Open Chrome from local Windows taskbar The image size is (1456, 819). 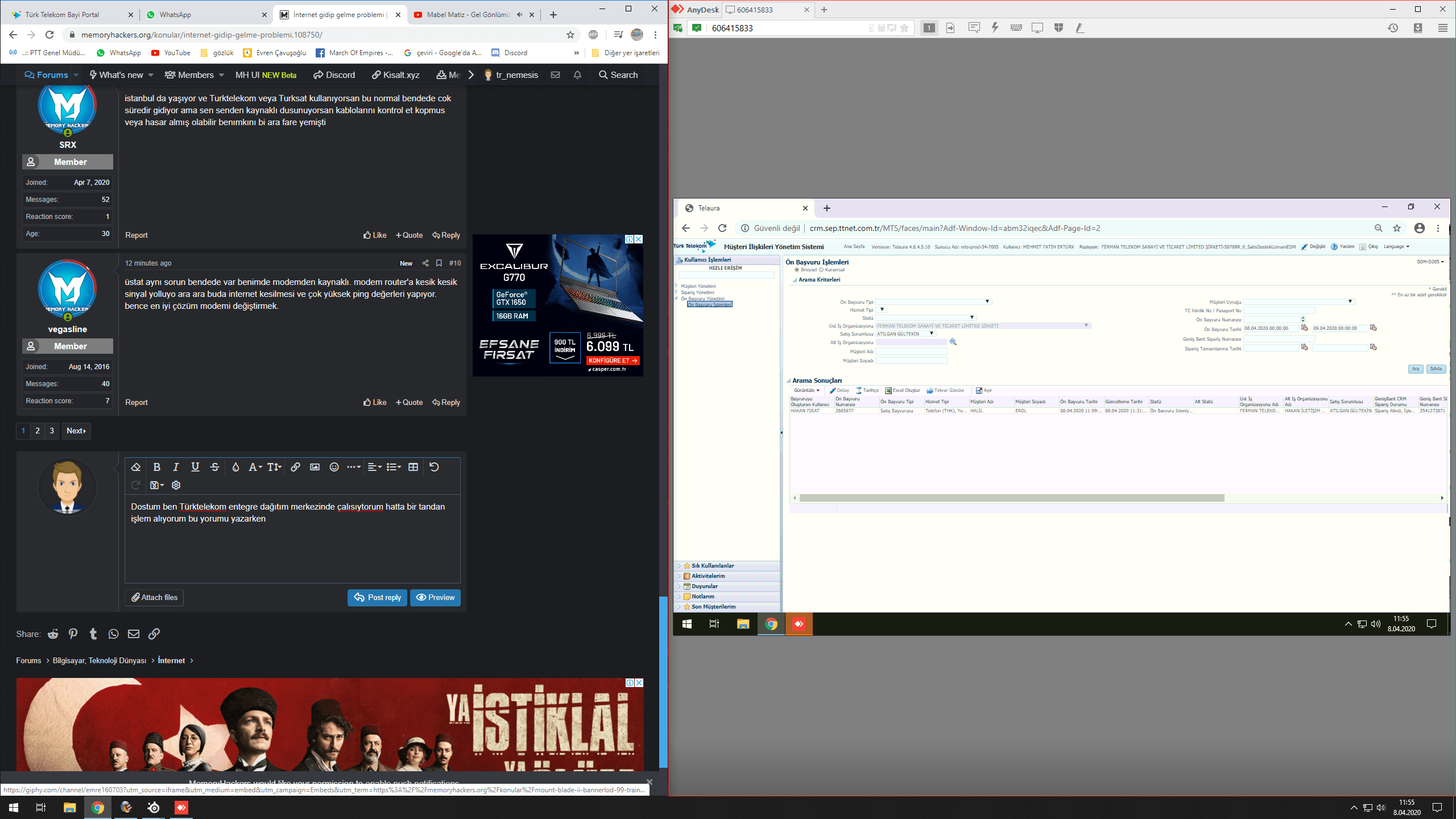98,808
